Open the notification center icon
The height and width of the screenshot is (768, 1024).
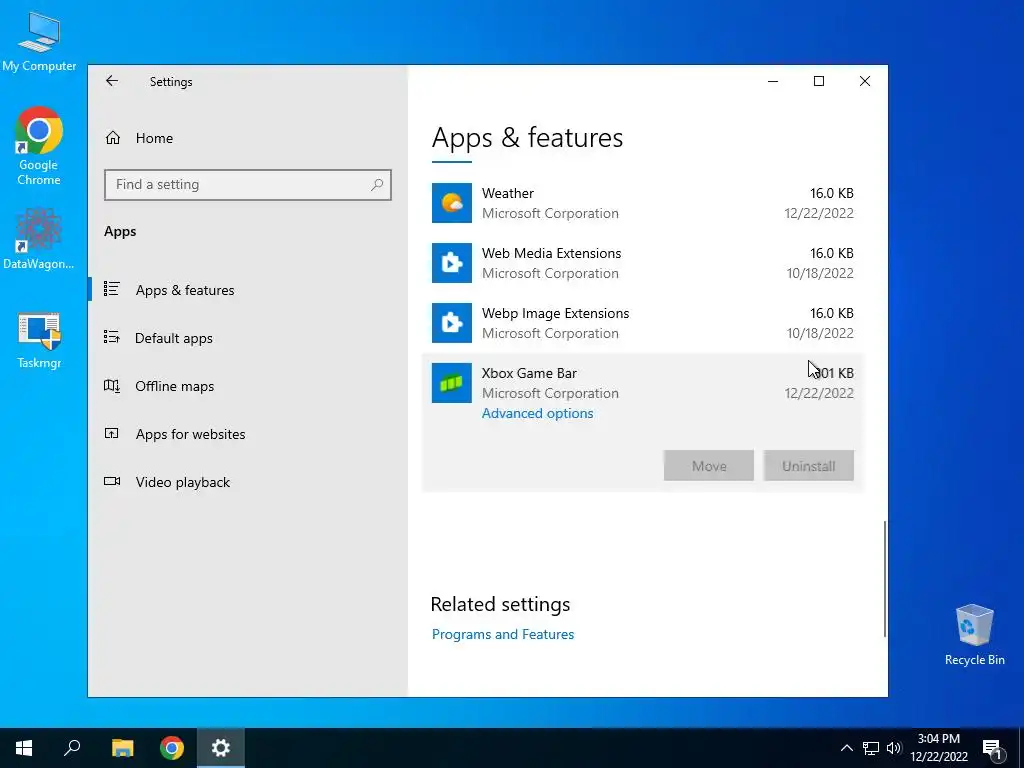point(993,748)
